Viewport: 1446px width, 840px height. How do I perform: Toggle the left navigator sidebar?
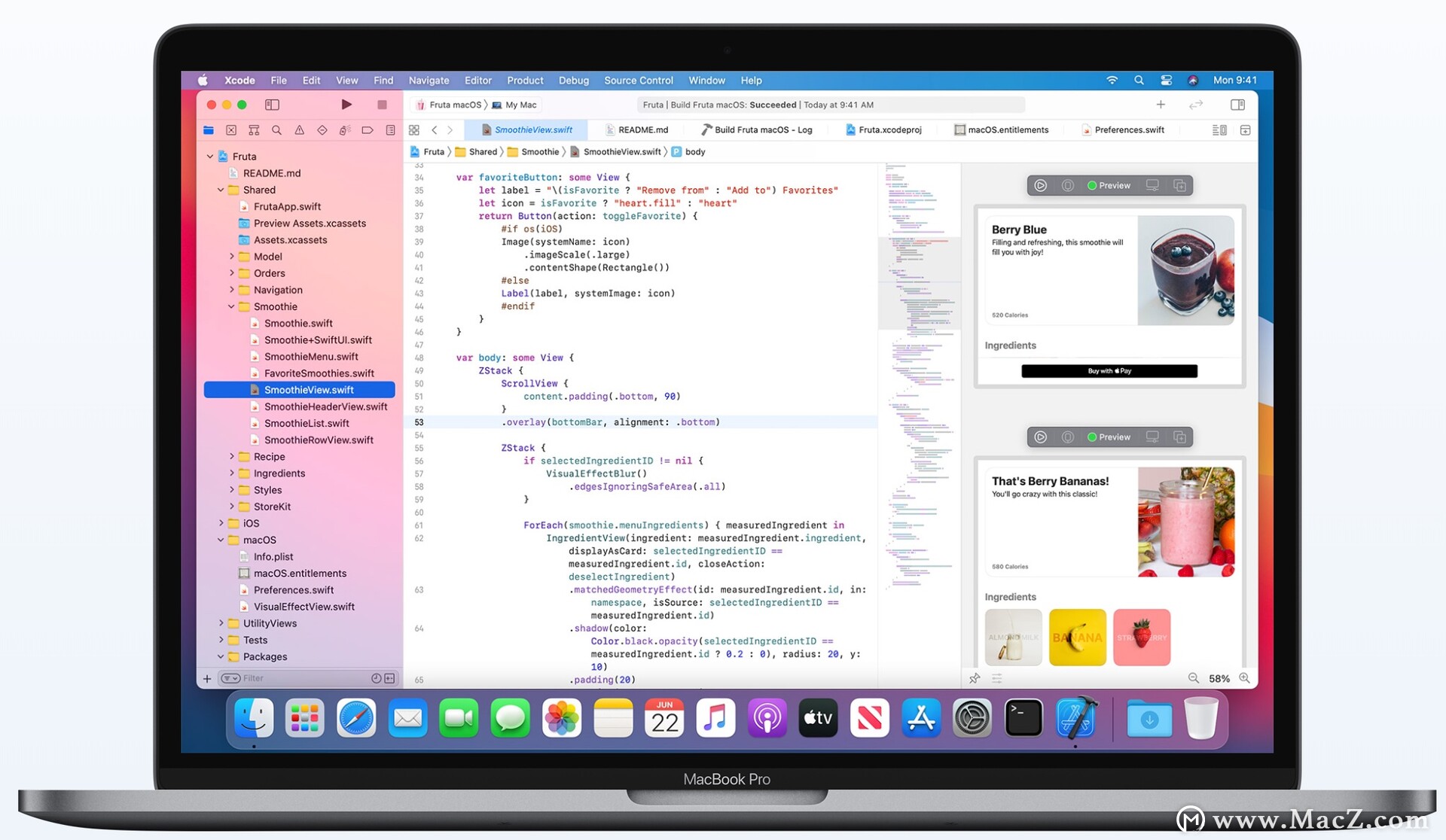tap(272, 105)
